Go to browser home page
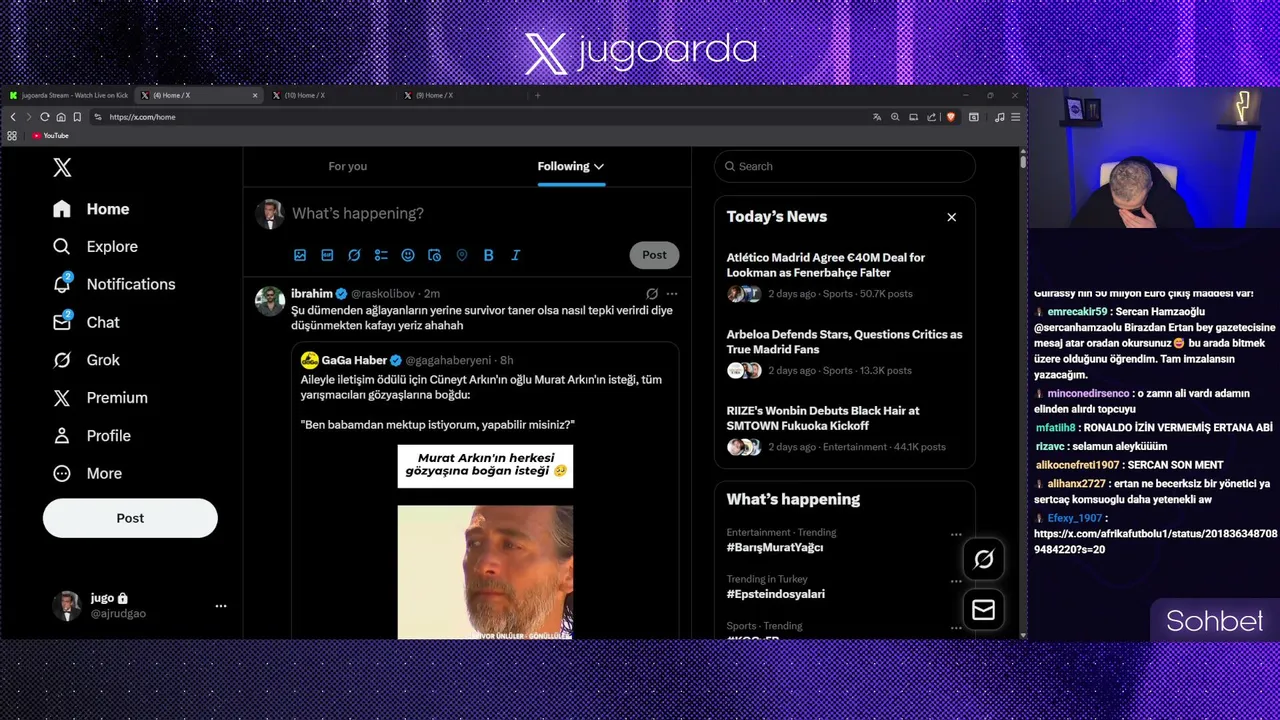The height and width of the screenshot is (720, 1280). tap(61, 117)
